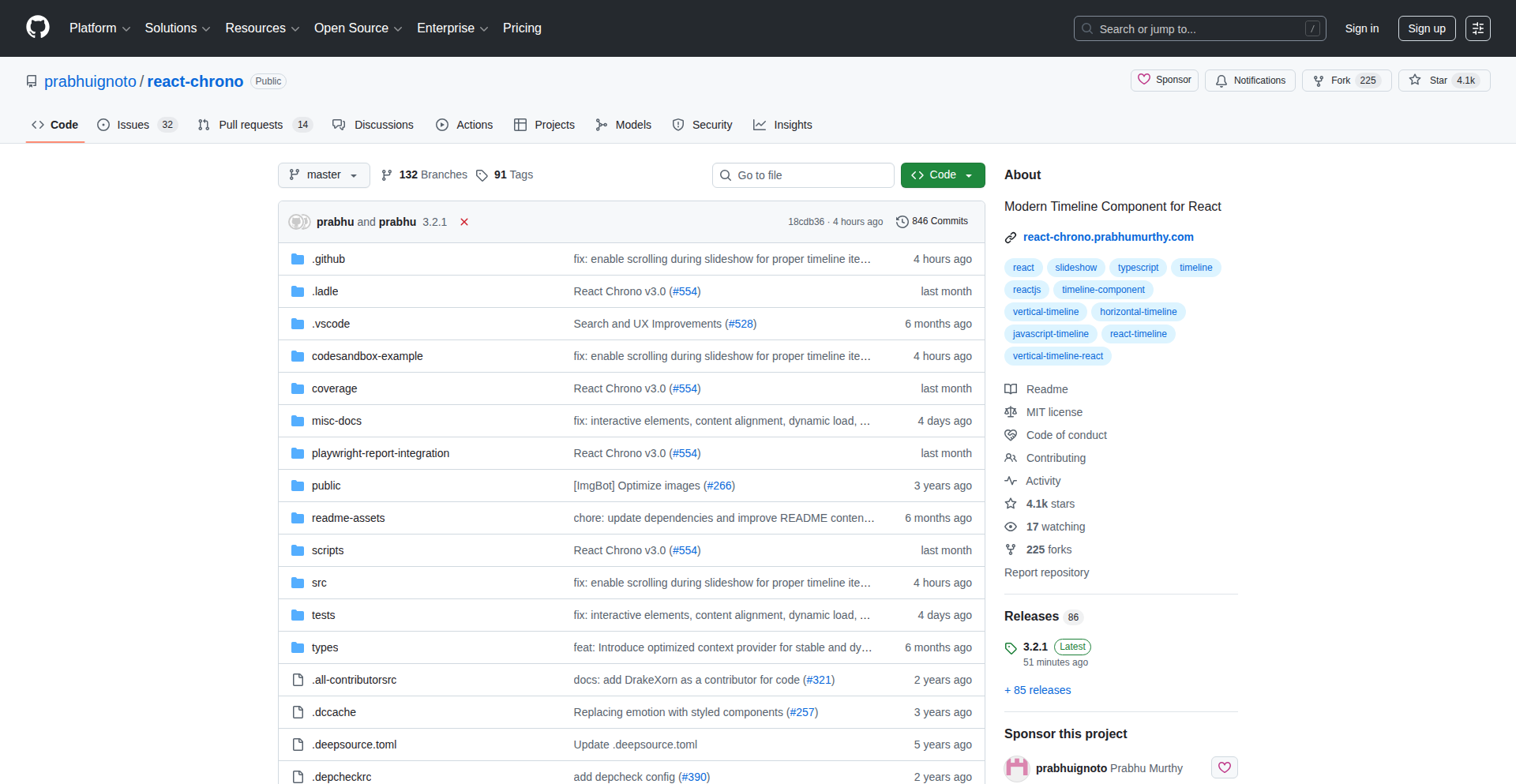This screenshot has width=1516, height=784.
Task: Click the Fork icon for the repository
Action: pyautogui.click(x=1319, y=81)
